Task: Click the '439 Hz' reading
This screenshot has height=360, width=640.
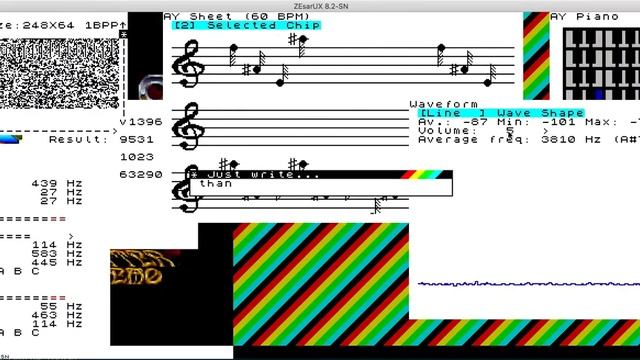Action: pyautogui.click(x=57, y=183)
